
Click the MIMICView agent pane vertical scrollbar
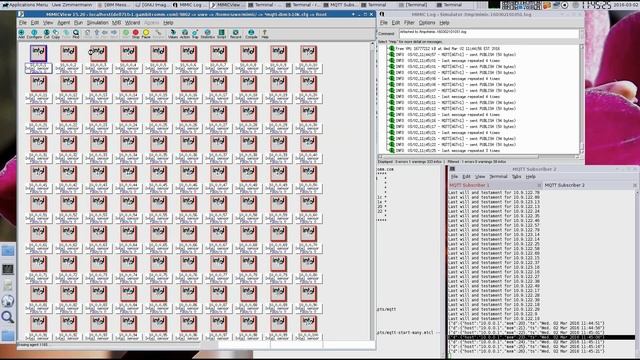[372, 191]
